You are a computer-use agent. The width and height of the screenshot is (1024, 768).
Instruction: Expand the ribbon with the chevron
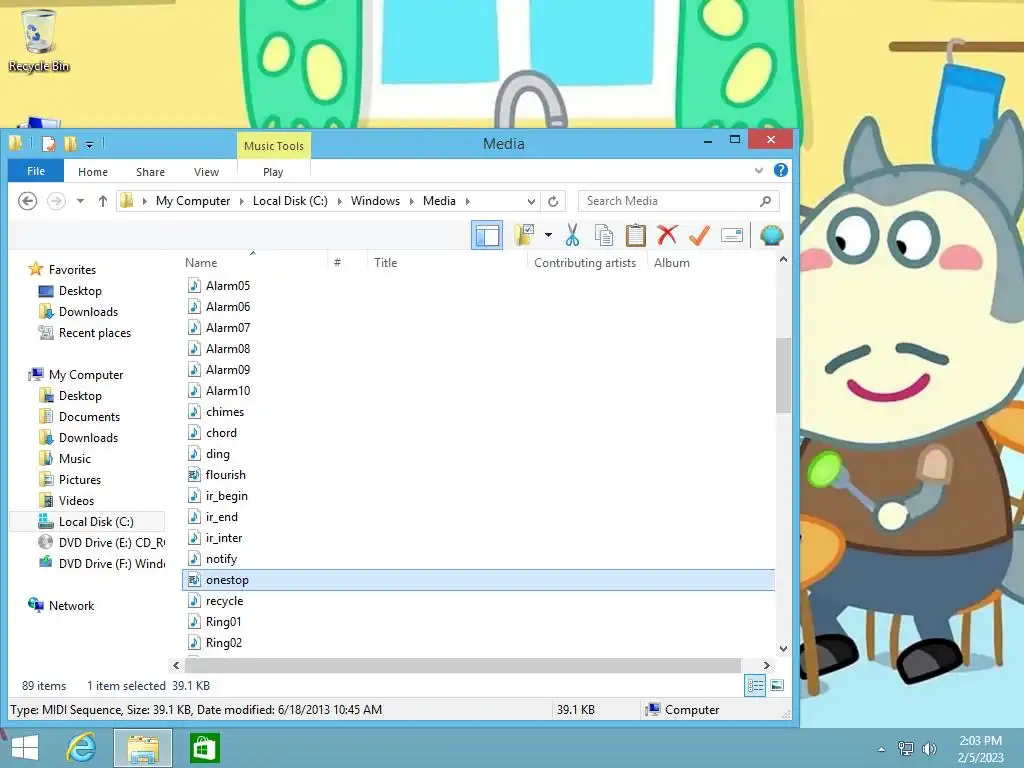[759, 170]
